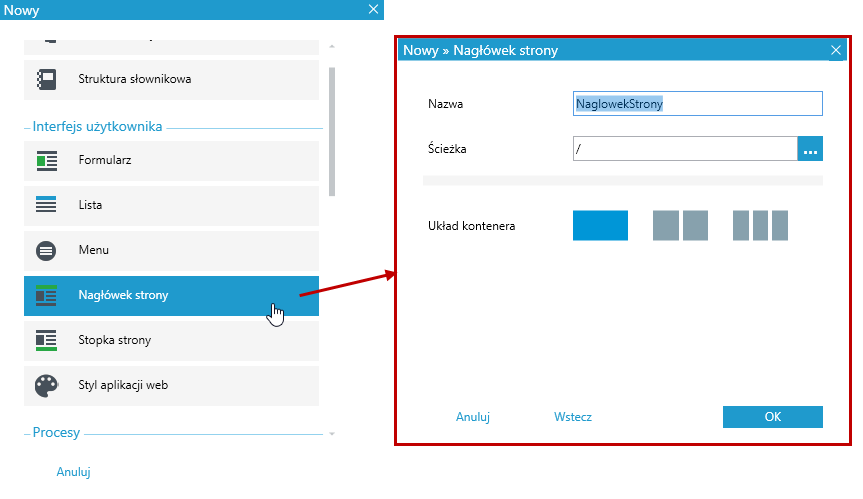
Task: Click the Nowy list scrollbar thumb
Action: click(332, 131)
